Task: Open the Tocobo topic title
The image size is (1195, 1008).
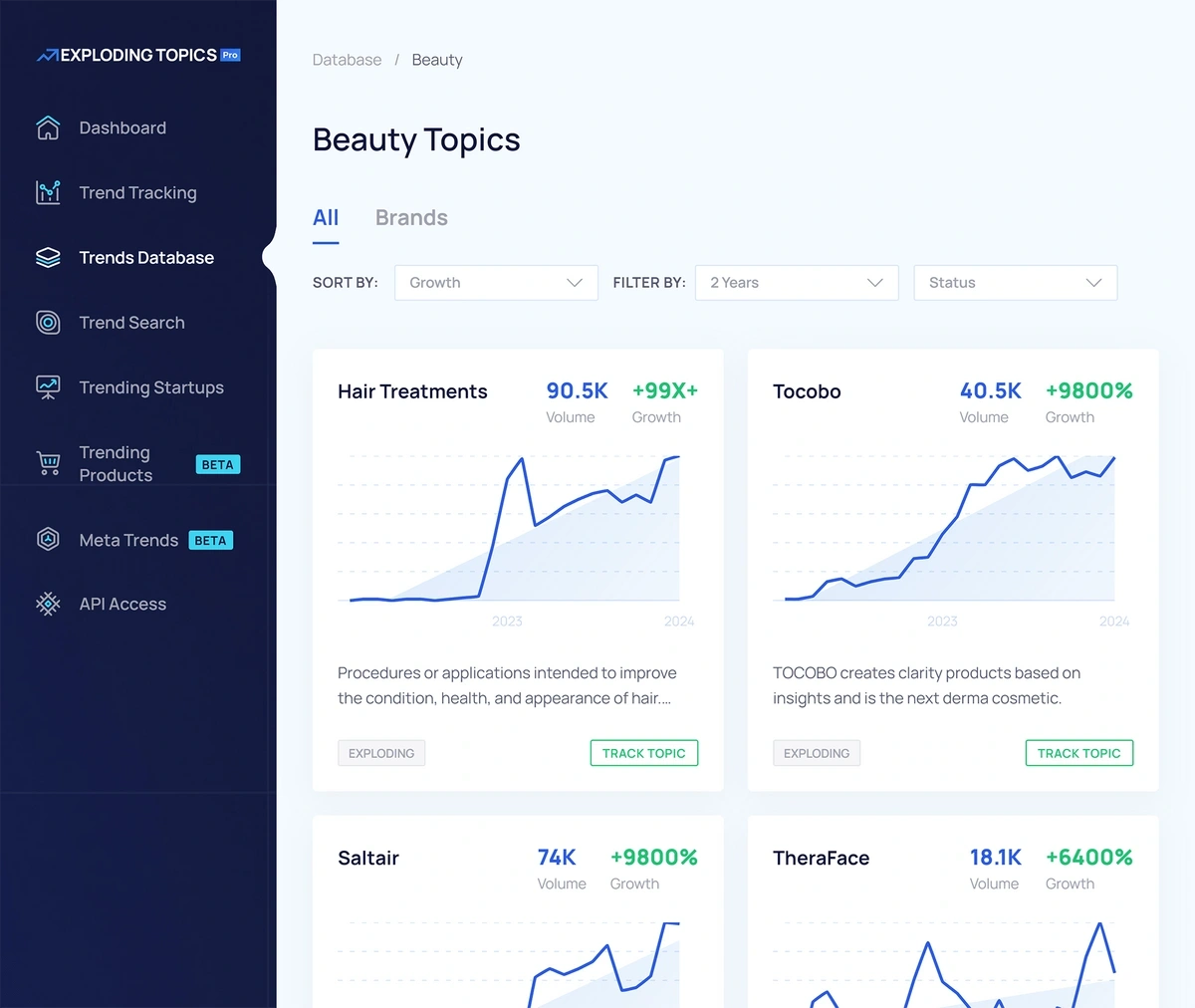Action: click(807, 391)
